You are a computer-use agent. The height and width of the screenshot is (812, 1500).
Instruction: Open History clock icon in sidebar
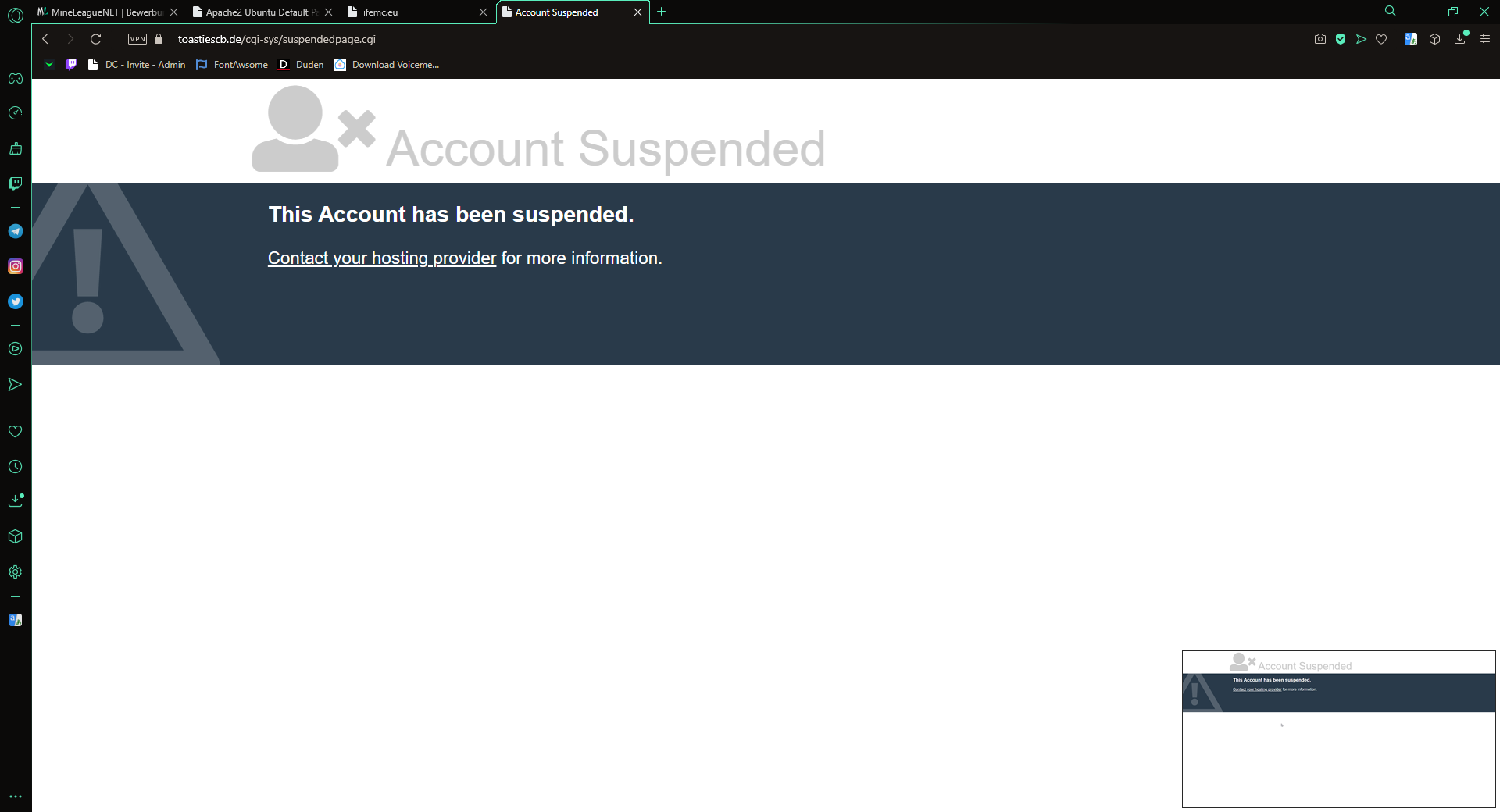click(x=16, y=467)
